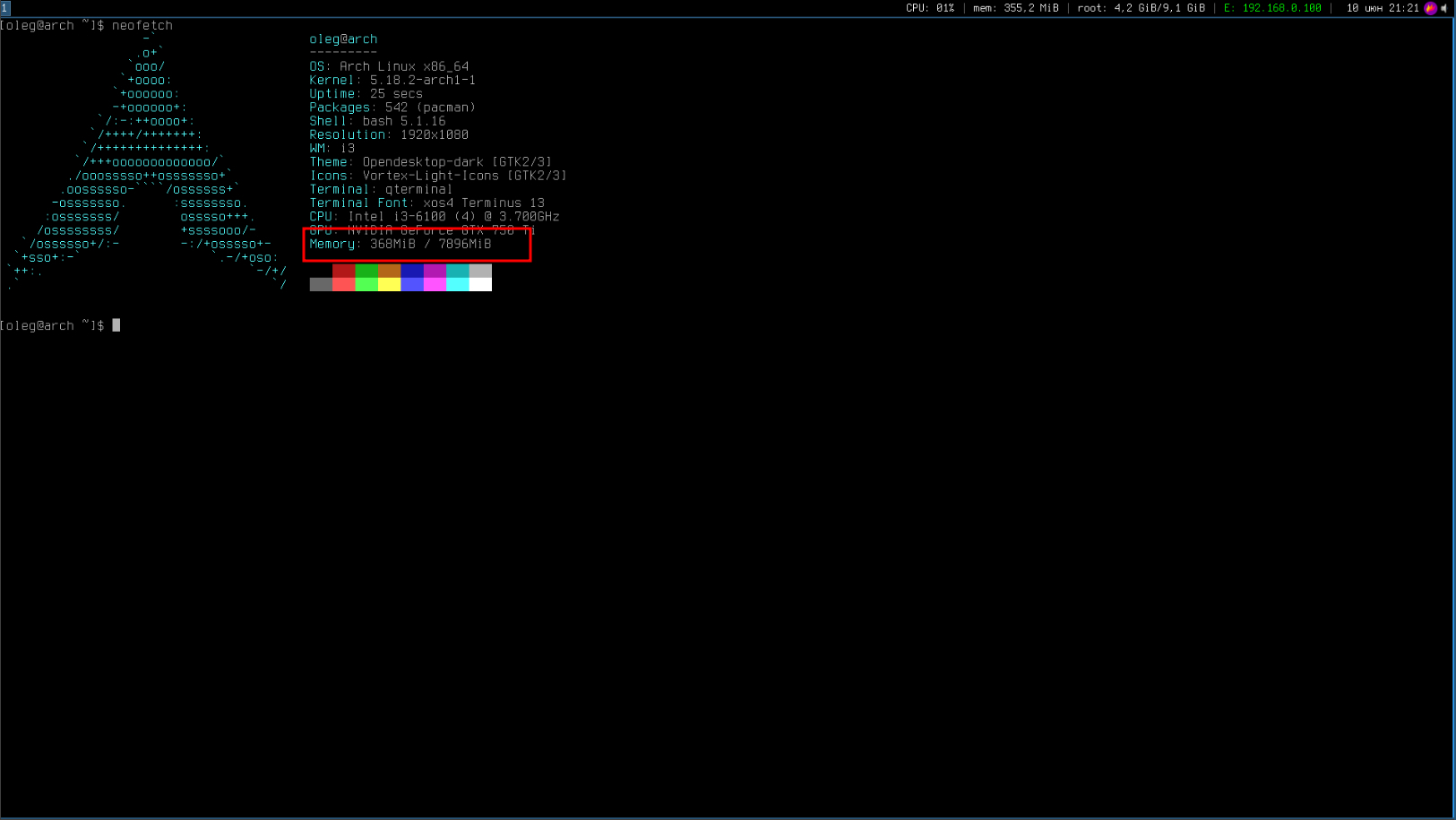Click the dark green color block
The height and width of the screenshot is (820, 1456).
tap(366, 271)
